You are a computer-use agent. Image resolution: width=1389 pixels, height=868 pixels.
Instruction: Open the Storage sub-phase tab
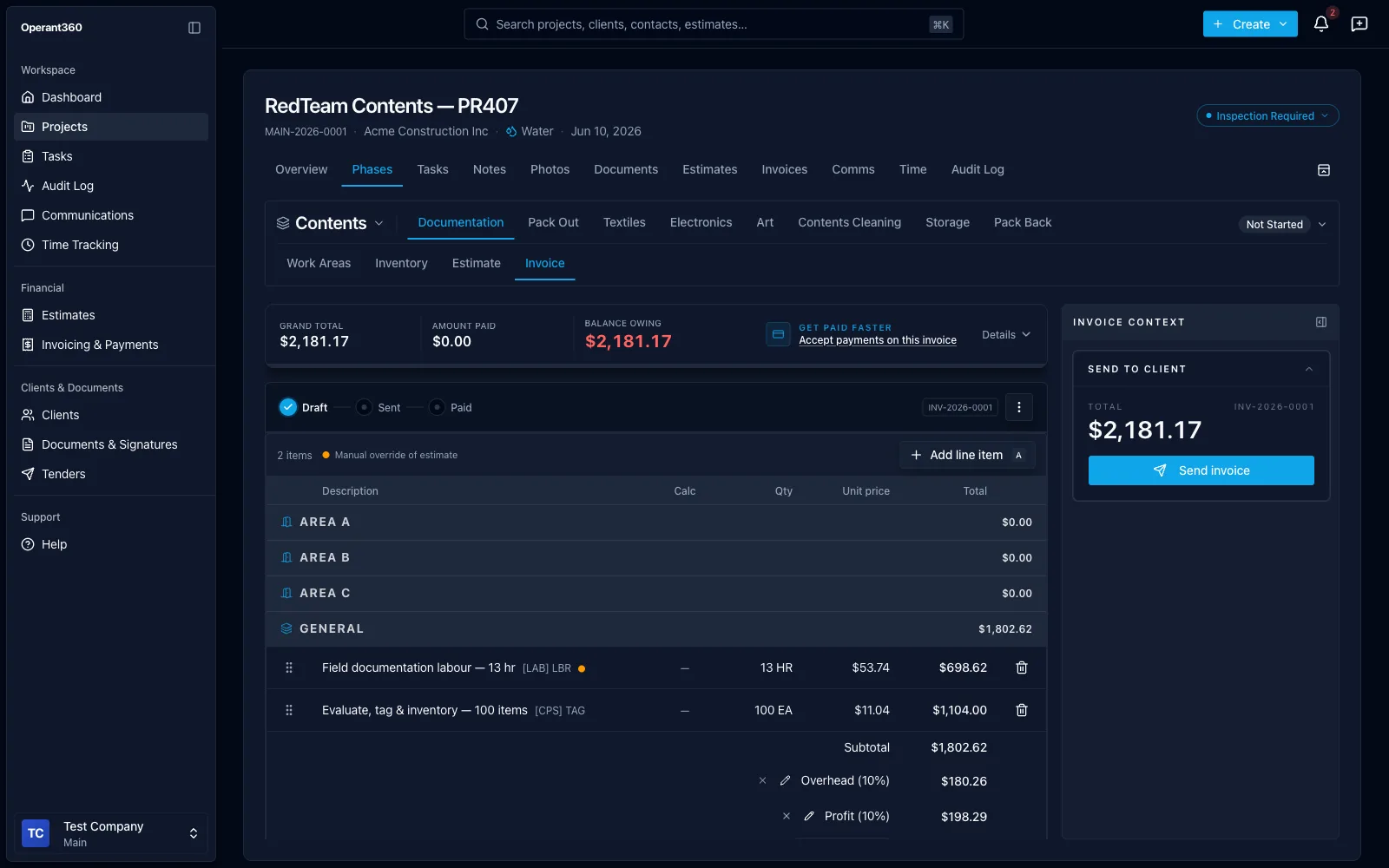[x=947, y=222]
